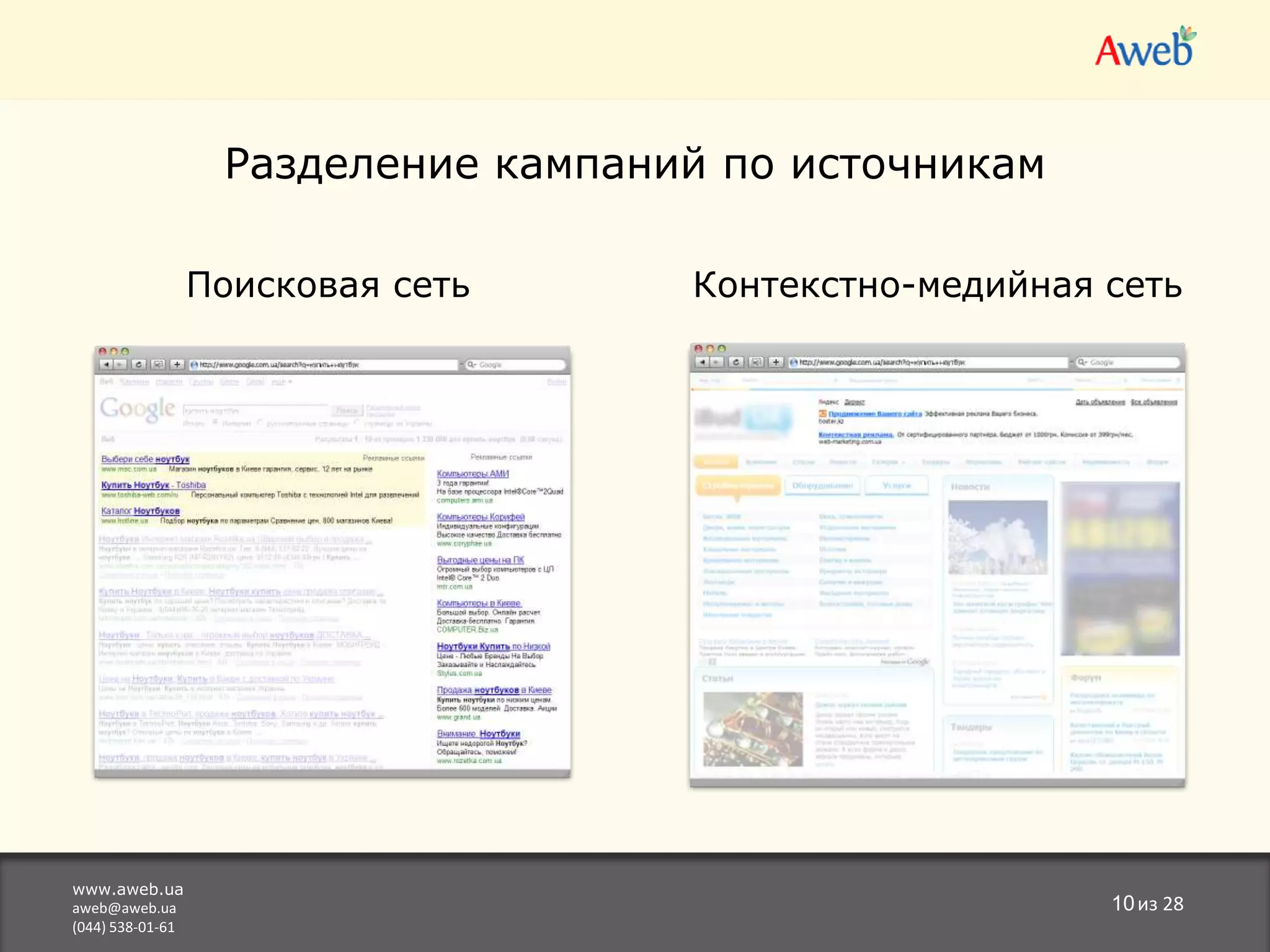1270x952 pixels.
Task: Select the orange Стройматериалы tab
Action: pos(738,487)
